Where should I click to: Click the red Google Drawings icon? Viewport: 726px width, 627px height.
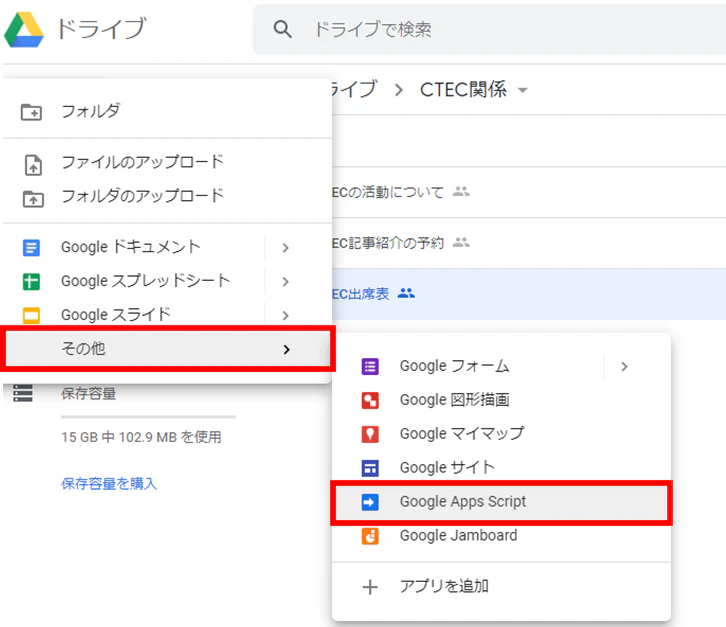(x=370, y=401)
